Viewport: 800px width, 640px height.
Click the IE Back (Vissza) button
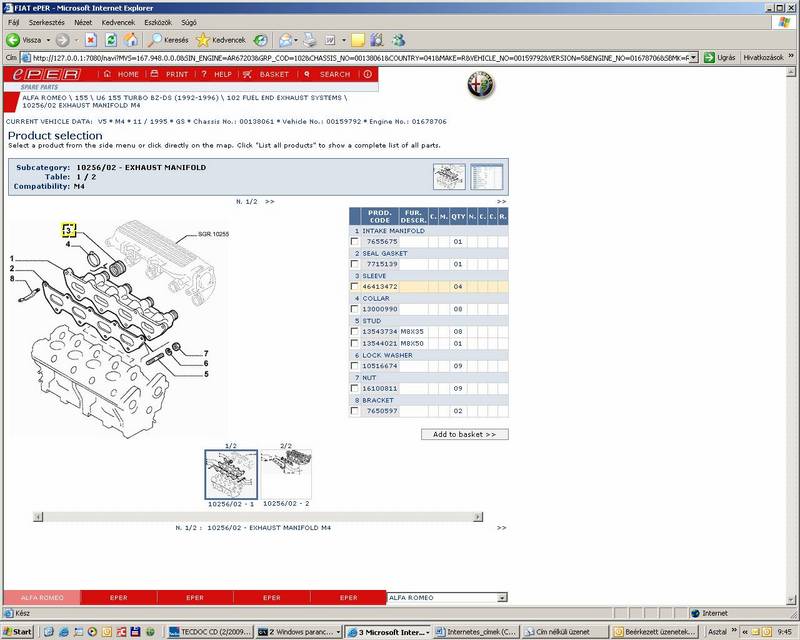[23, 40]
